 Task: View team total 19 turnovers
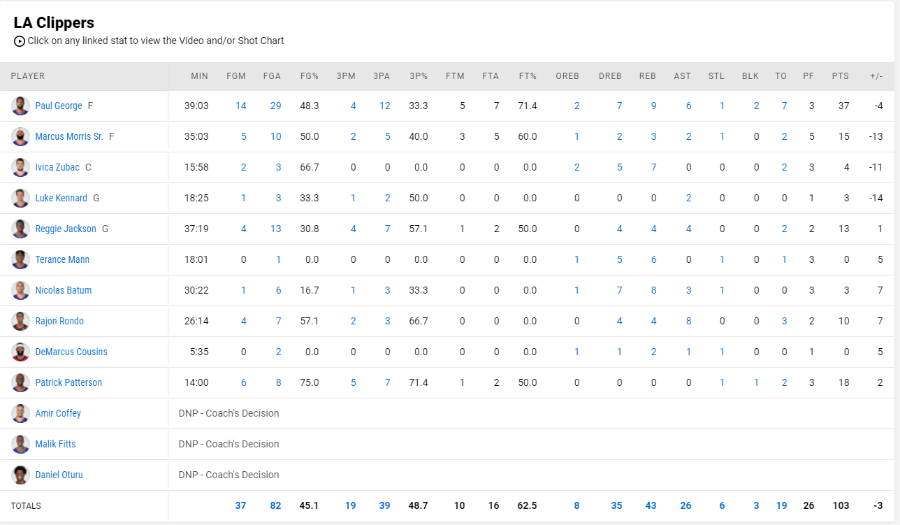781,505
